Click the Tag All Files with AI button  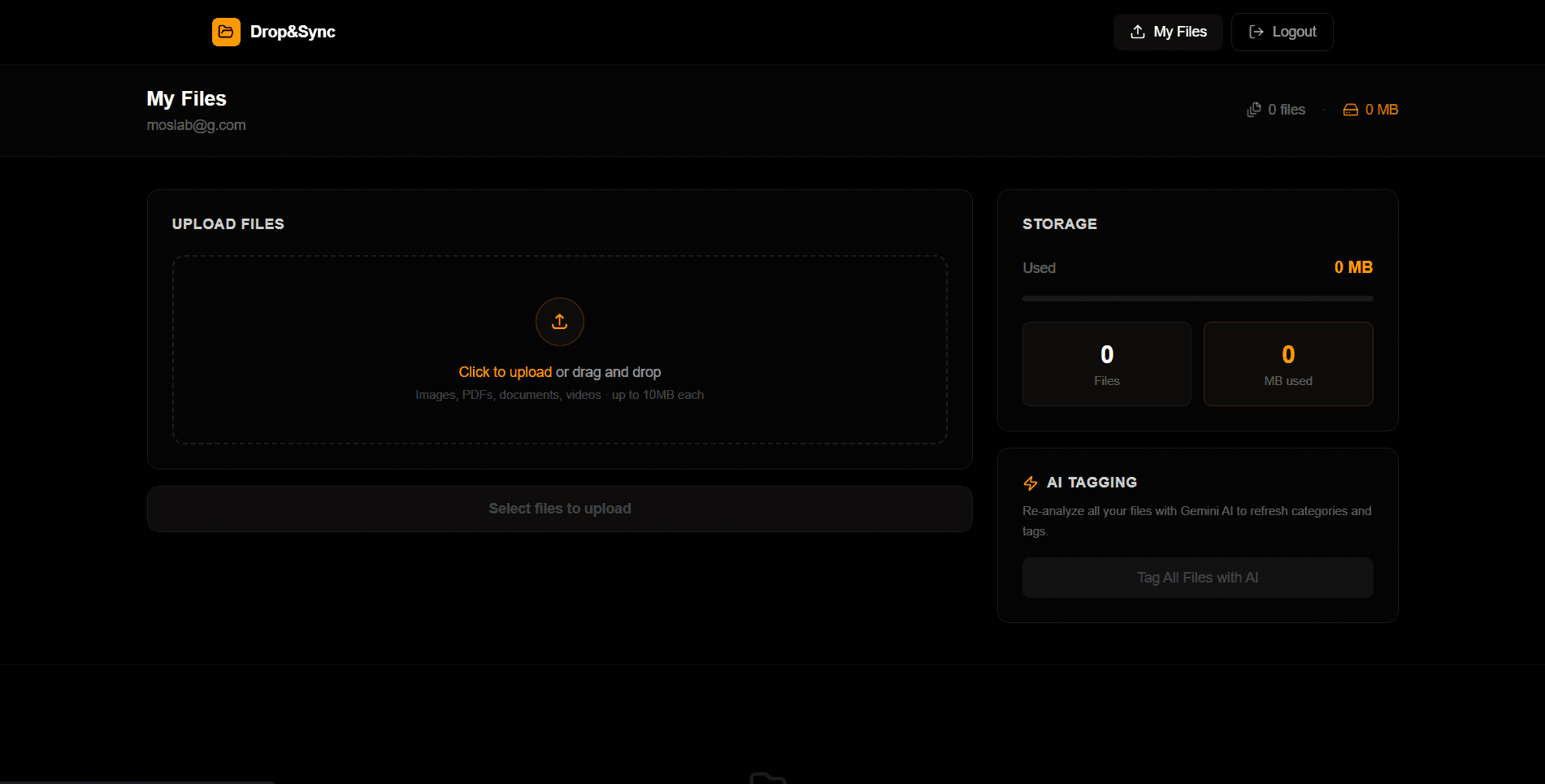[x=1196, y=577]
